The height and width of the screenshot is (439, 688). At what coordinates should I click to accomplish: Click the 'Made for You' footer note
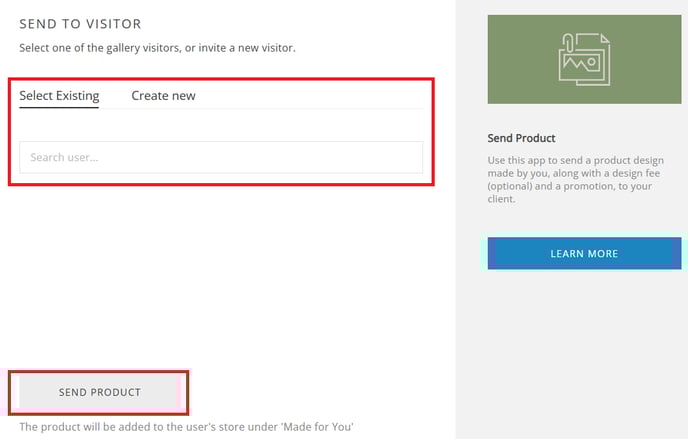(x=186, y=427)
